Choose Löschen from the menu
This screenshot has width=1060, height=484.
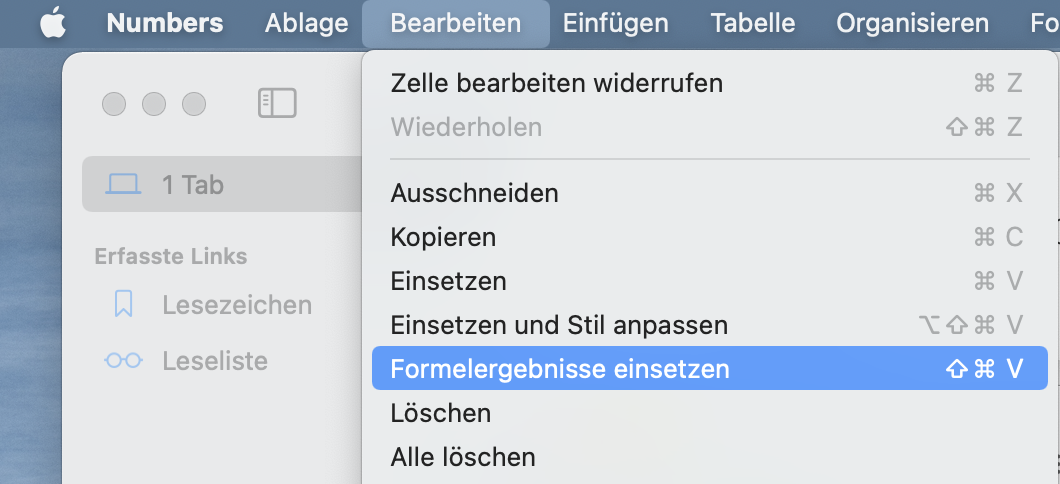tap(440, 413)
